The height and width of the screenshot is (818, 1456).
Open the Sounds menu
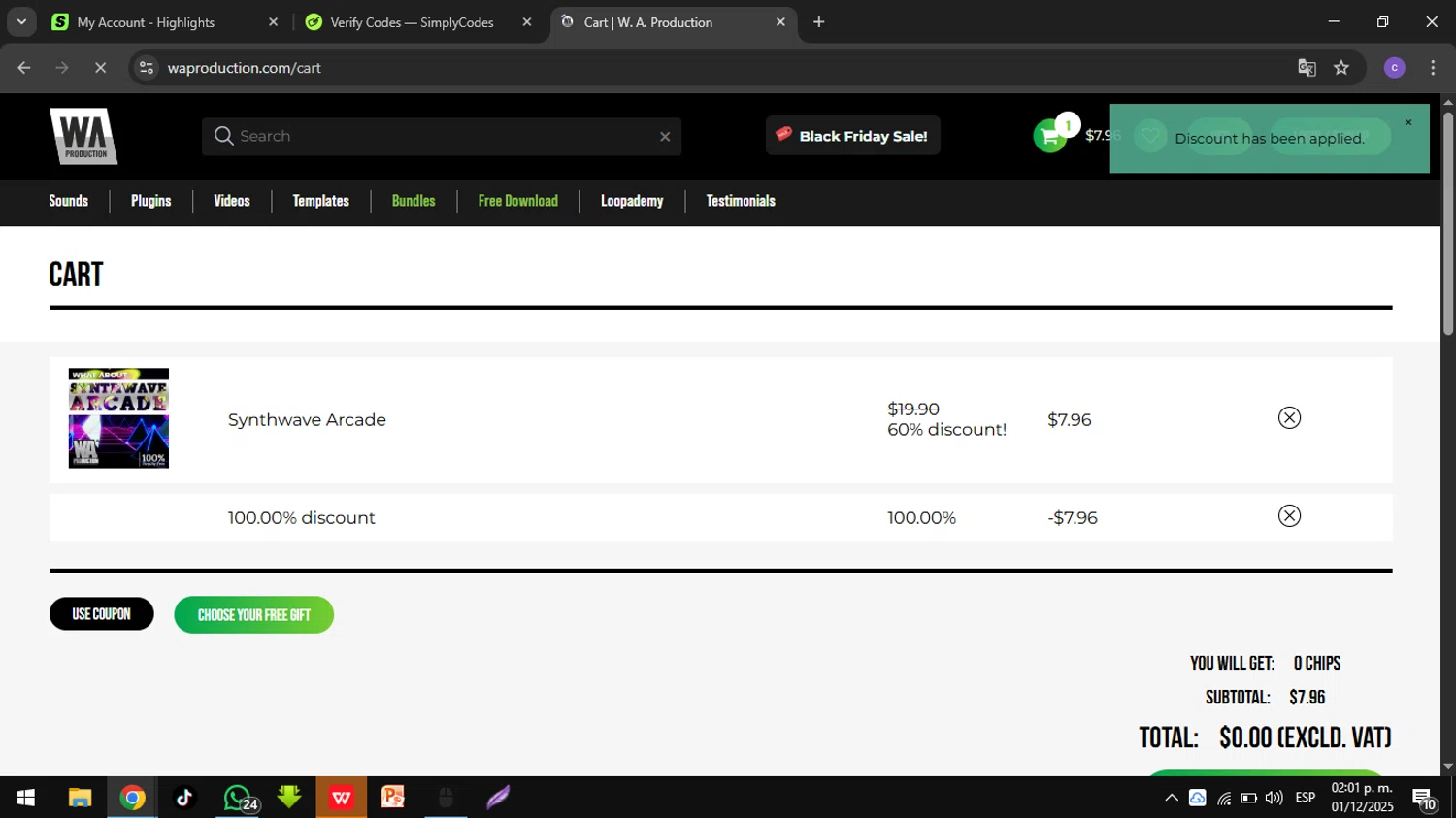point(69,201)
